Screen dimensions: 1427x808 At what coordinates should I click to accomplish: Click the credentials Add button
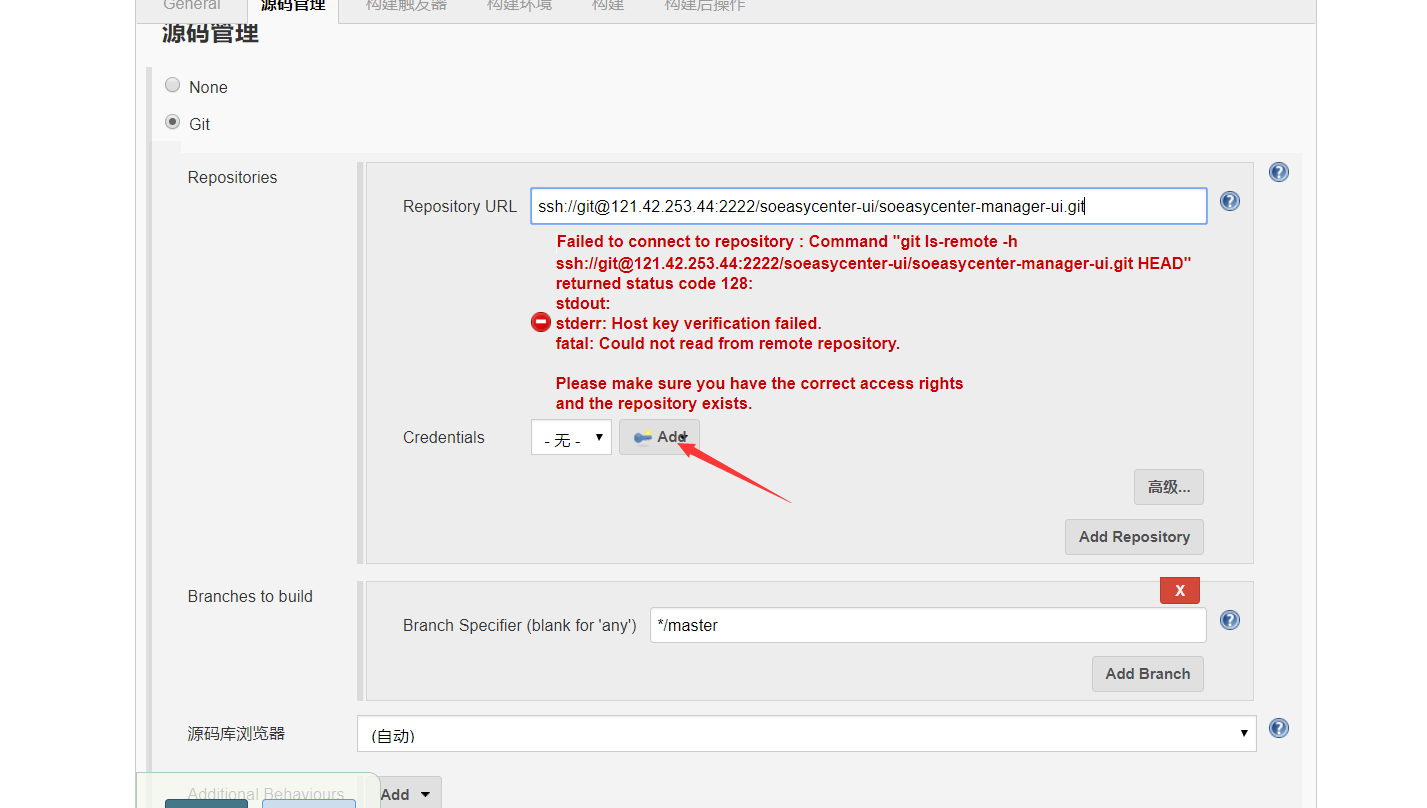[659, 437]
